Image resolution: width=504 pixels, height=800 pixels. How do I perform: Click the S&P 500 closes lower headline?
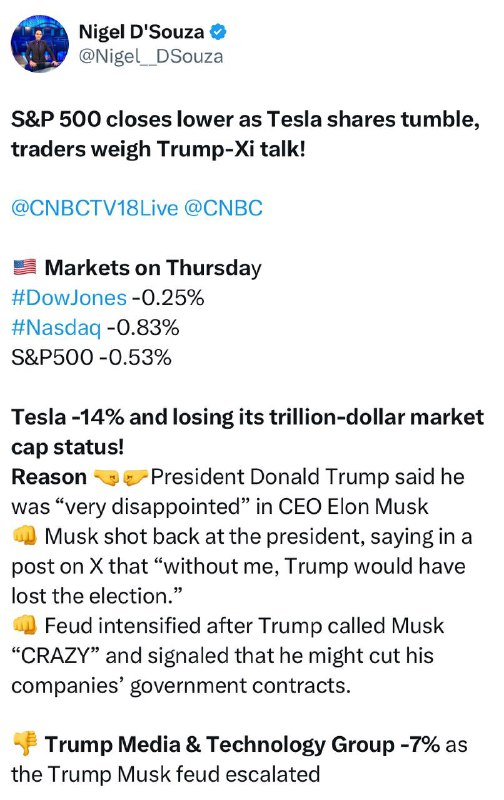[x=245, y=134]
